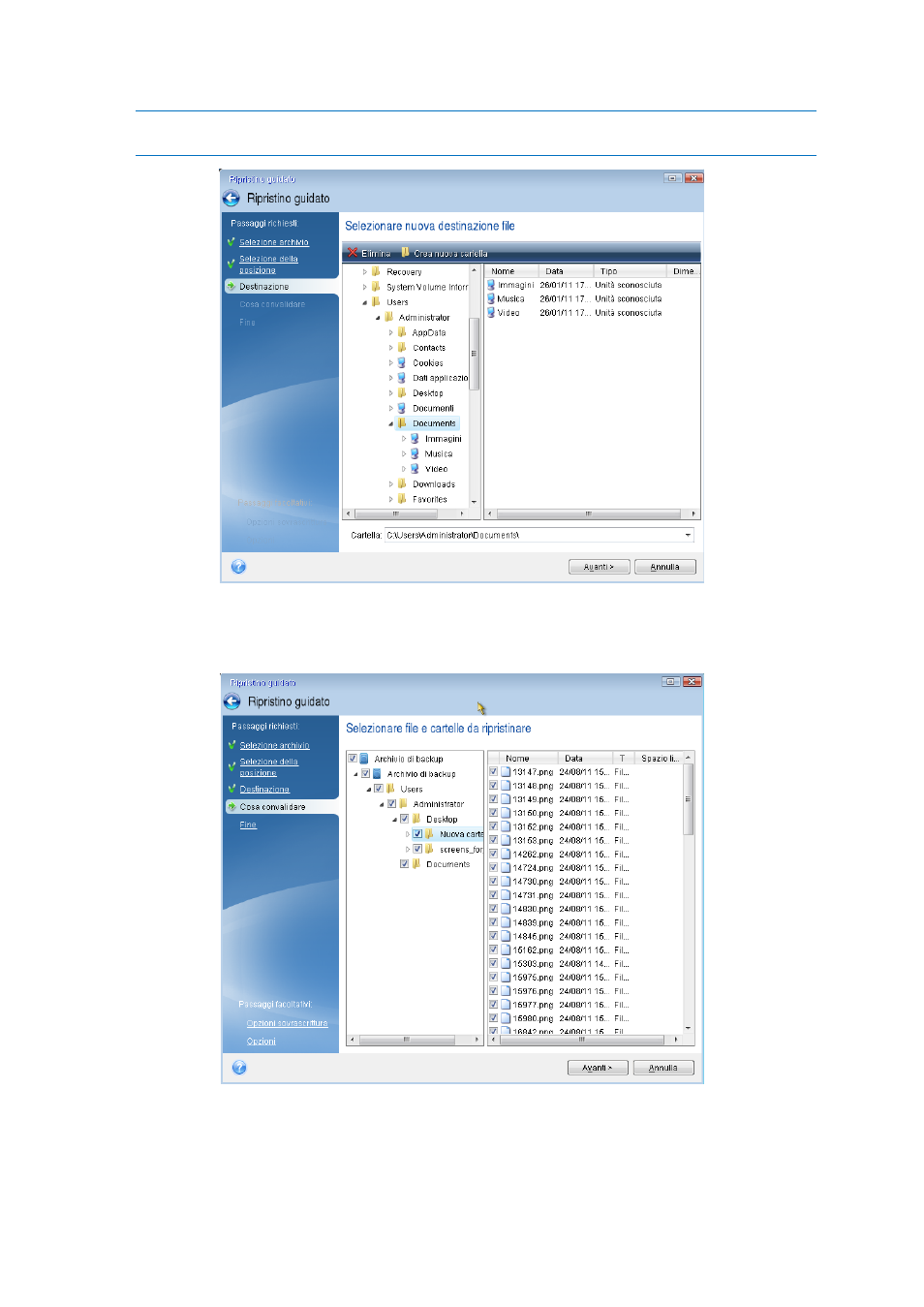The width and height of the screenshot is (924, 1307).
Task: Toggle the Administrator checkbox in the backup tree
Action: point(391,803)
